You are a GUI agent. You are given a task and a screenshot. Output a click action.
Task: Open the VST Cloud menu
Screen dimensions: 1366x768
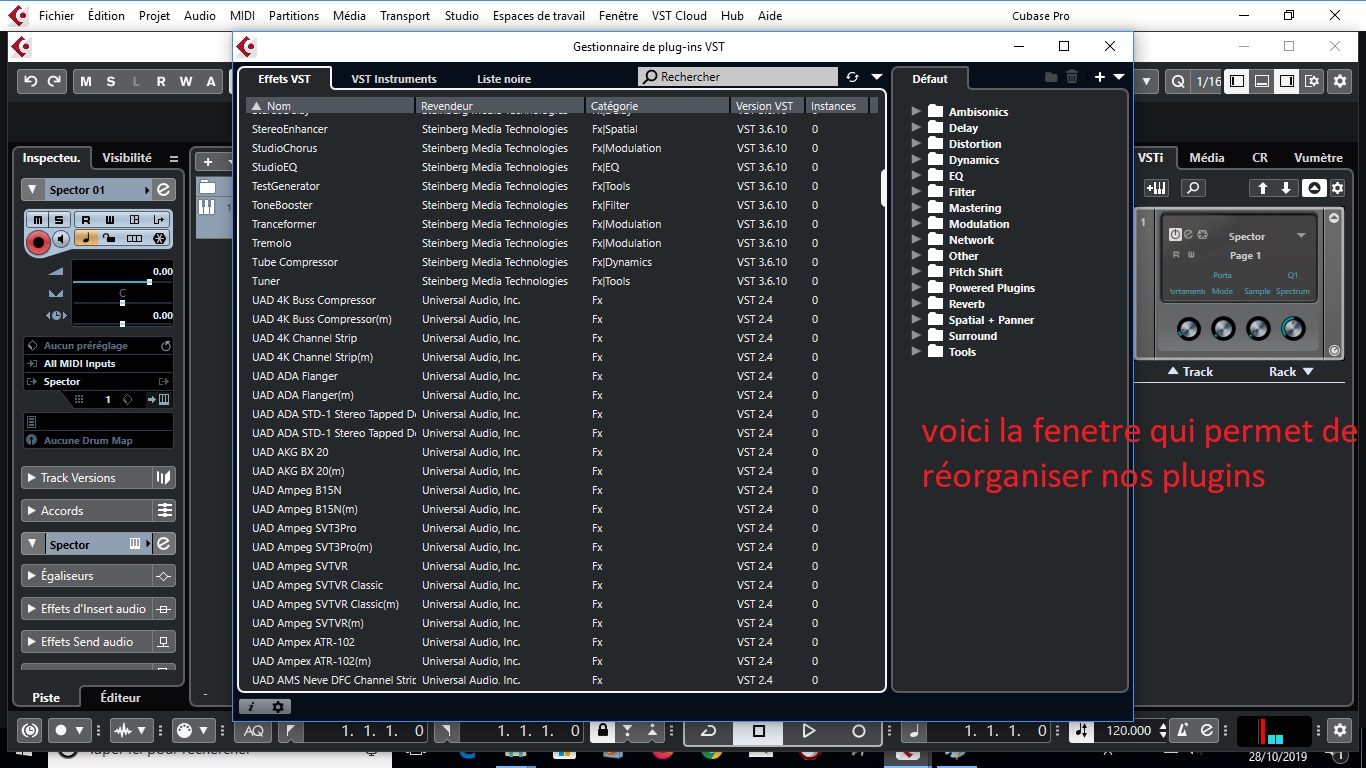tap(679, 16)
